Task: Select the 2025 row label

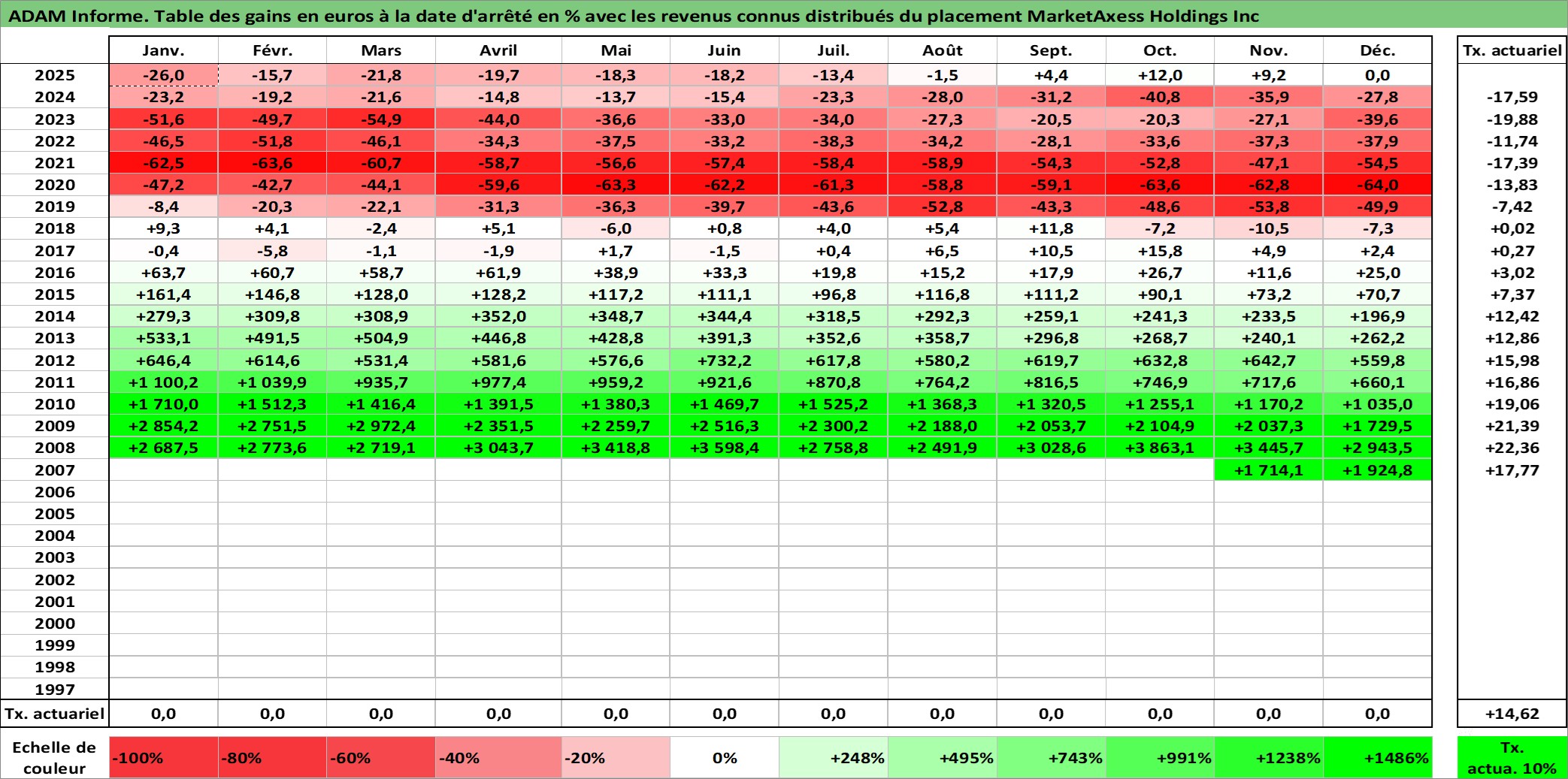Action: click(55, 75)
